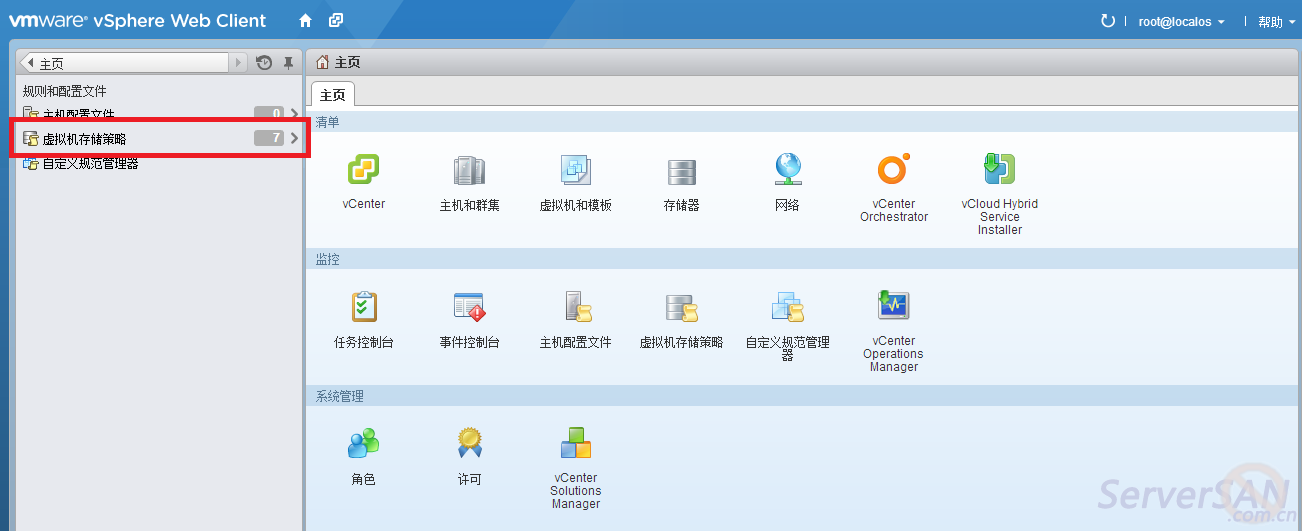Open 事件控制台 event console icon
This screenshot has height=531, width=1302.
point(469,307)
